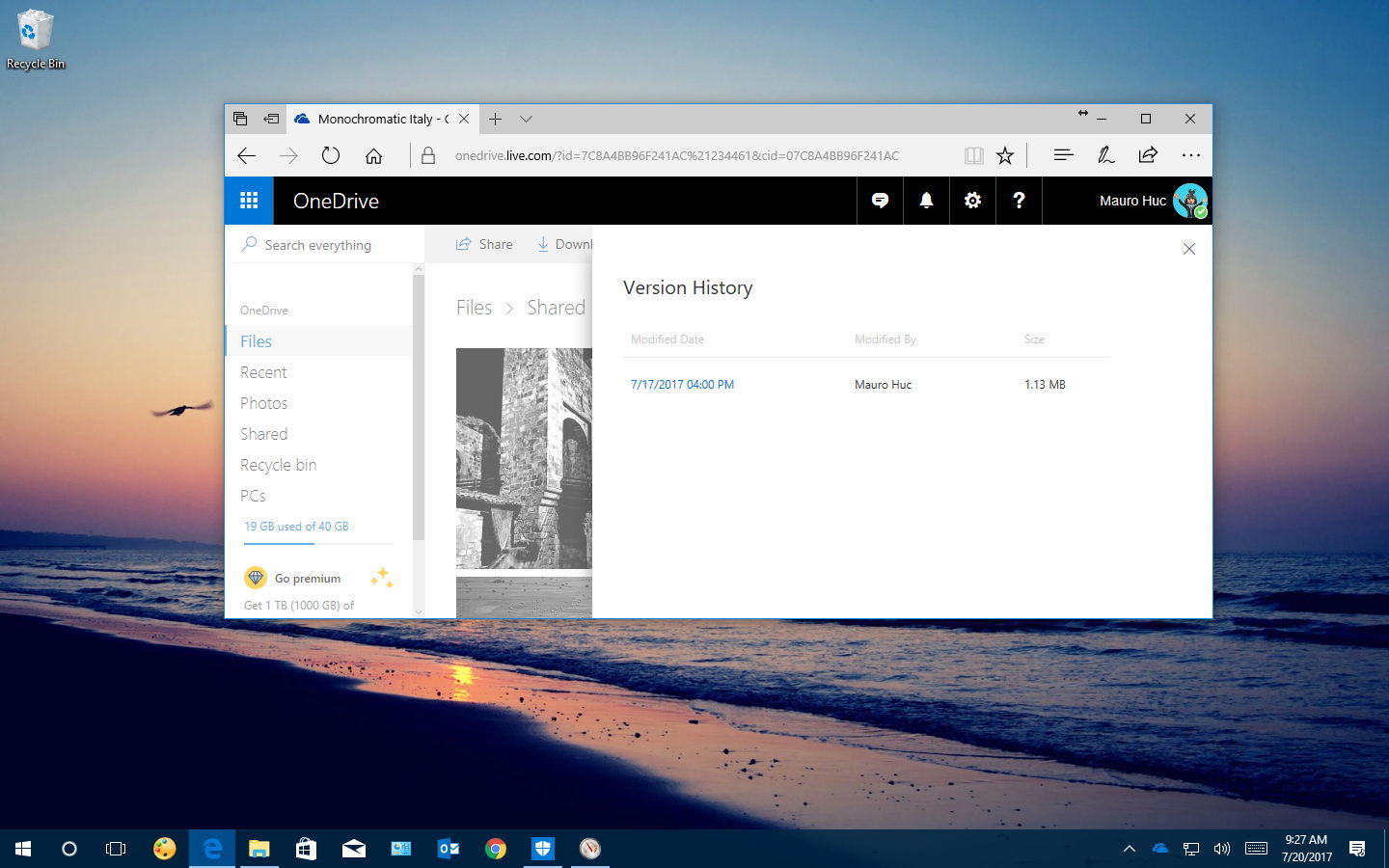Open Mauro Huc account menu
This screenshot has width=1389, height=868.
pyautogui.click(x=1153, y=201)
